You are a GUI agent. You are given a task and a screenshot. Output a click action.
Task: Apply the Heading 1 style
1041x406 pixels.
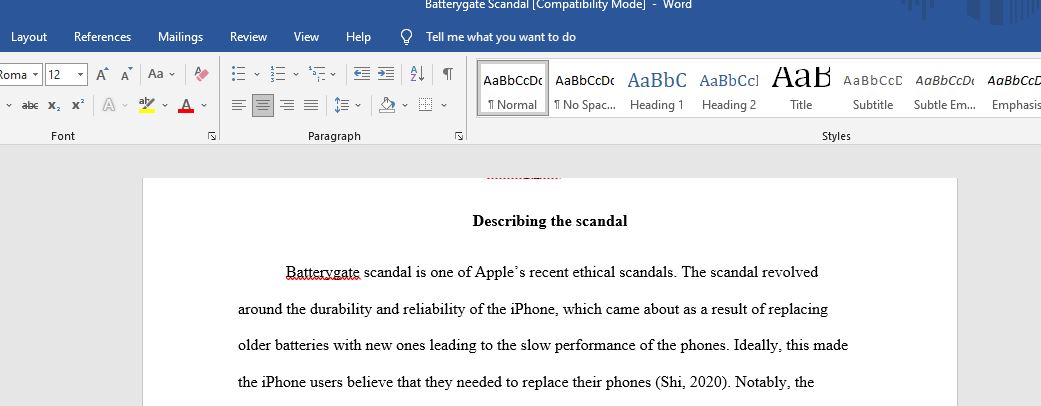coord(657,89)
